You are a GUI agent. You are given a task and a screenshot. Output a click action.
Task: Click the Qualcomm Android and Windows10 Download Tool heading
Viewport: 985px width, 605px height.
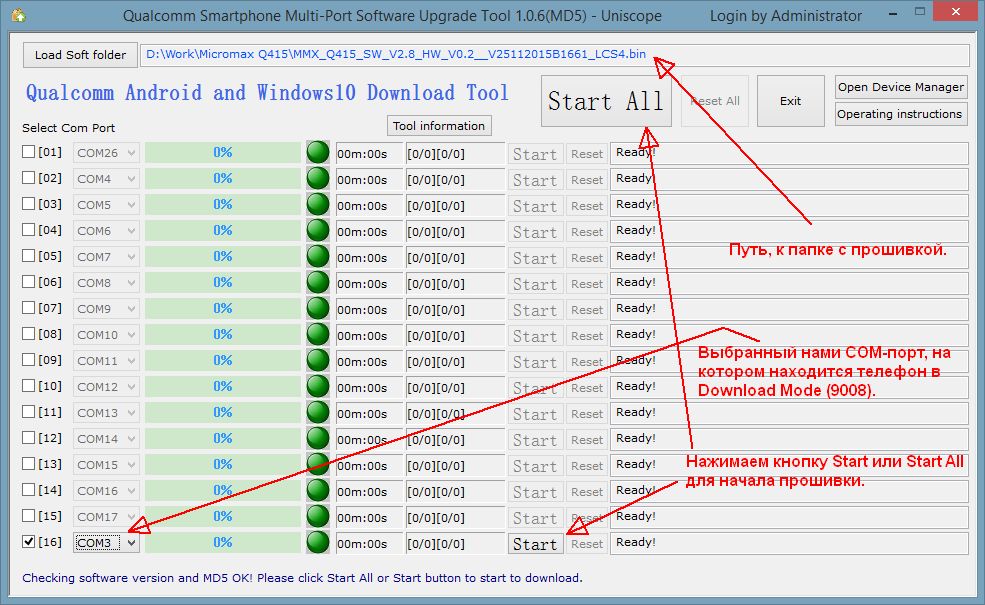[x=267, y=94]
